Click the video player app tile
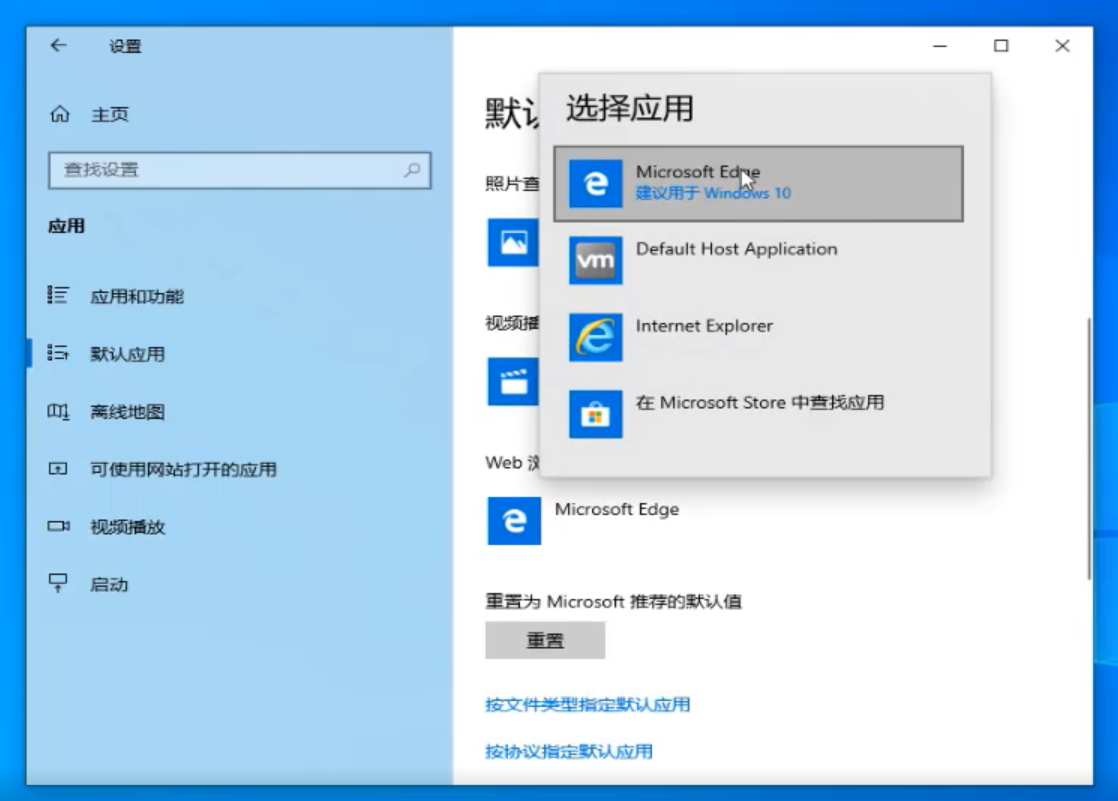Screen dimensions: 1118x801 pyautogui.click(x=513, y=382)
